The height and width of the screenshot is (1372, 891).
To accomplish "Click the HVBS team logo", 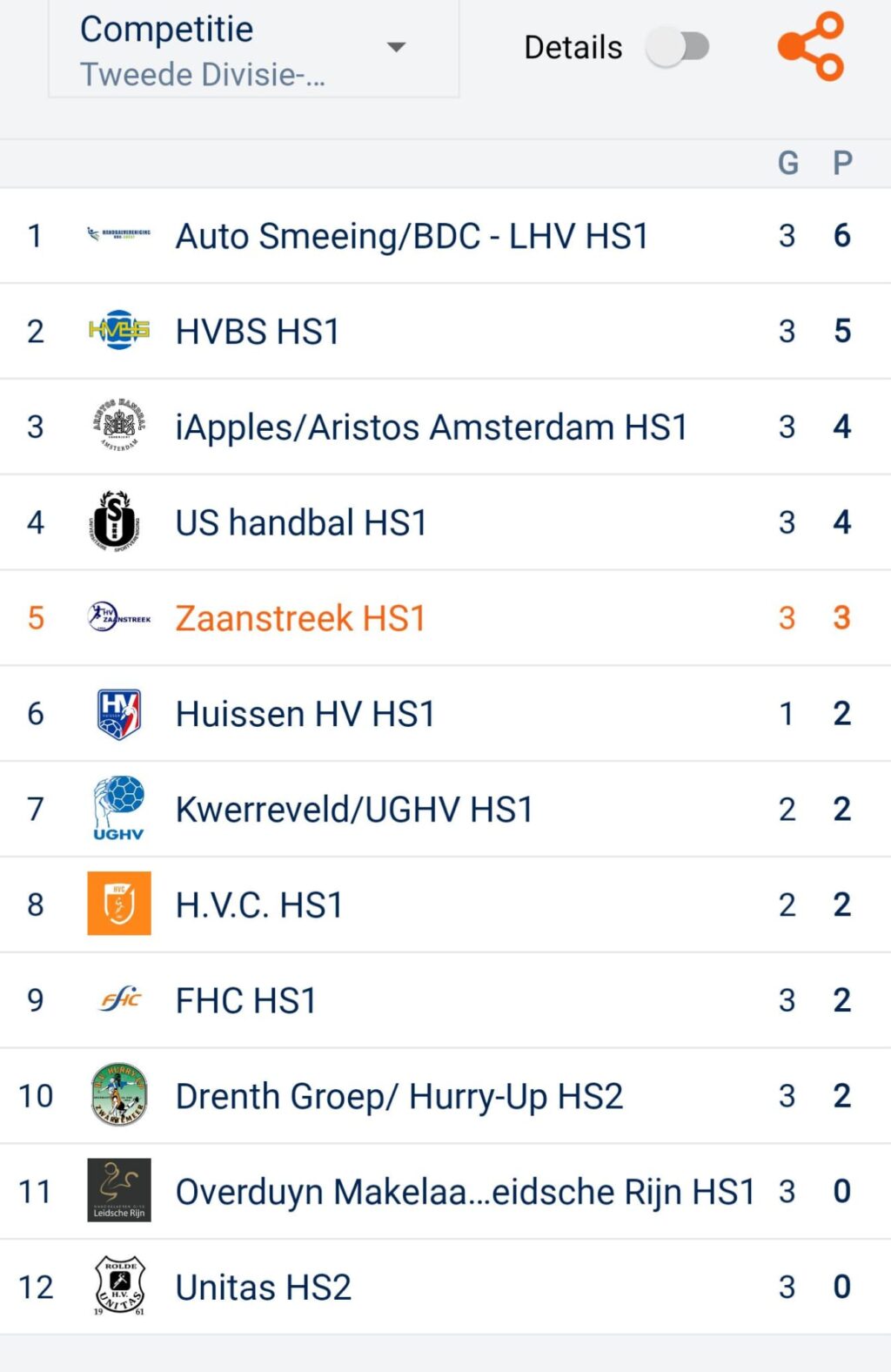I will 119,331.
